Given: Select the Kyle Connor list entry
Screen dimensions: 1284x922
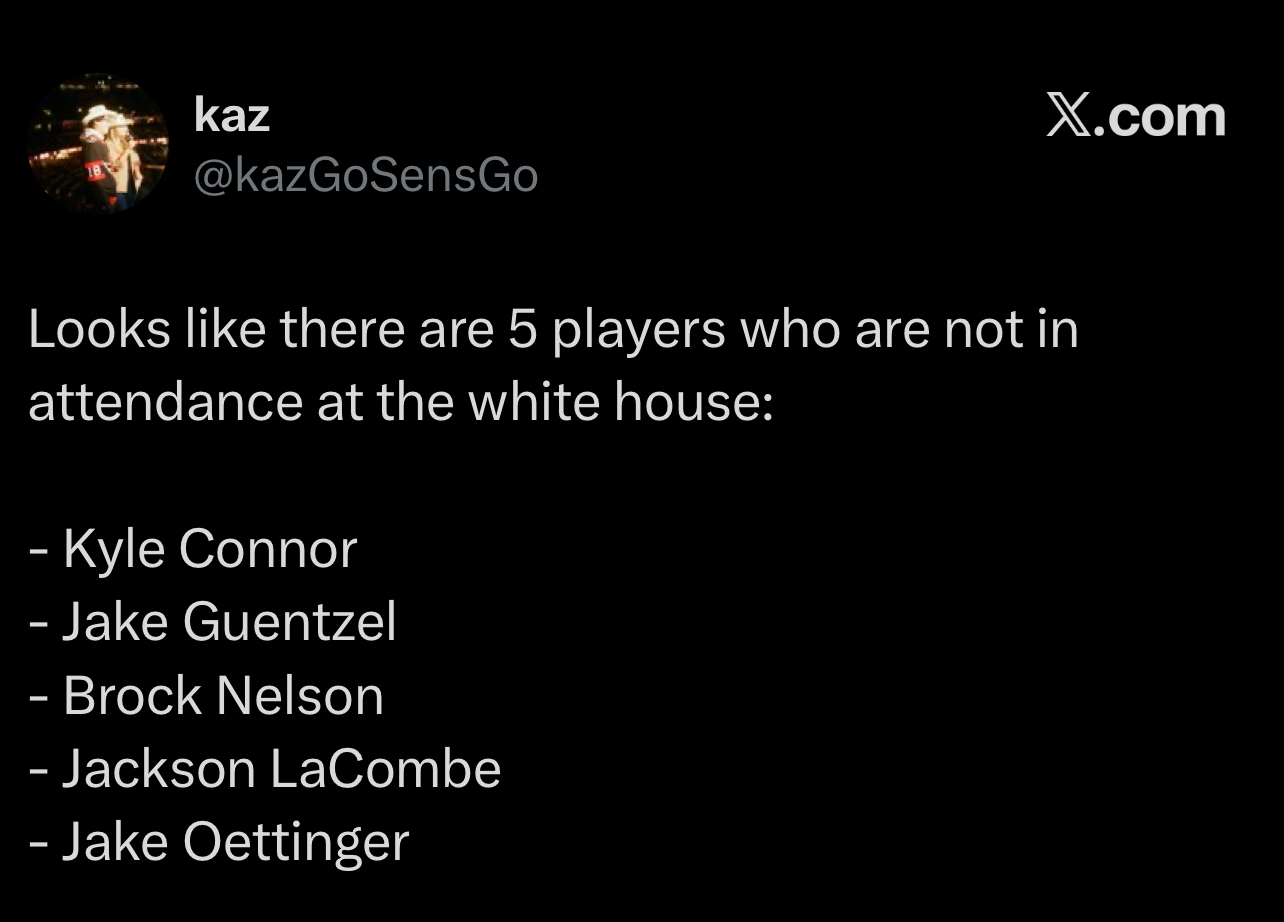Looking at the screenshot, I should tap(209, 548).
